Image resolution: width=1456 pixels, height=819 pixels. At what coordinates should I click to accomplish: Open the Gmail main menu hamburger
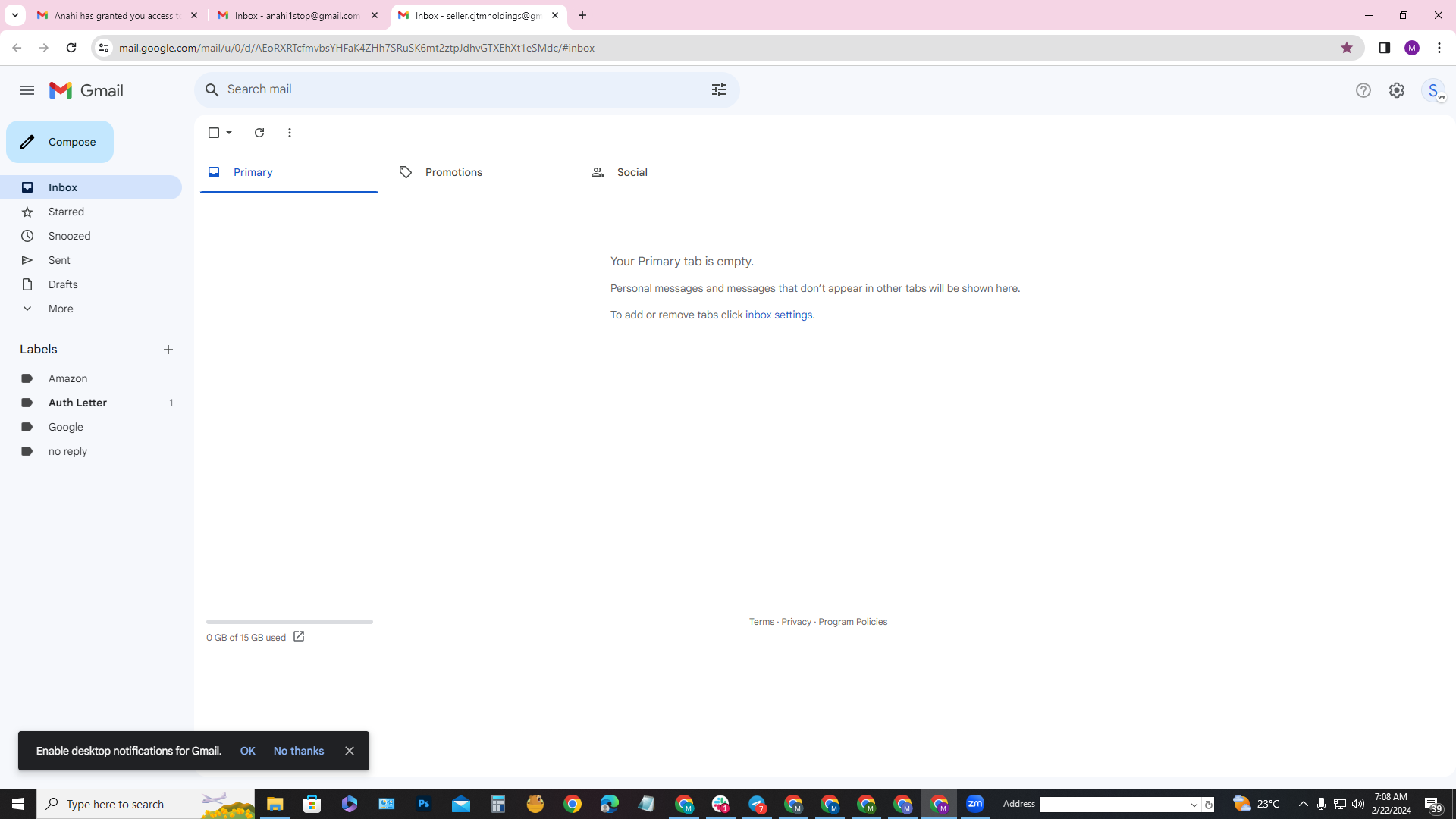click(27, 90)
